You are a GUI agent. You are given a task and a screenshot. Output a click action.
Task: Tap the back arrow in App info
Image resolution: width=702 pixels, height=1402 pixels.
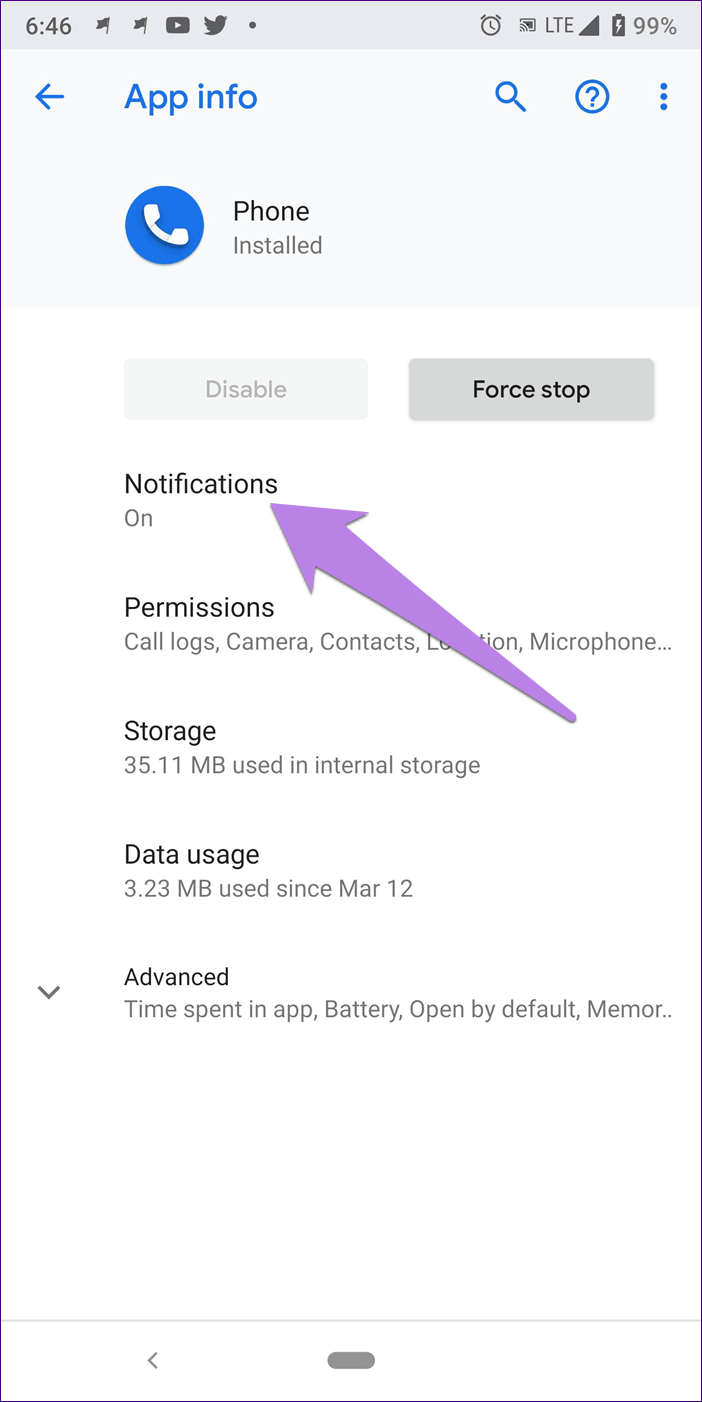click(49, 97)
